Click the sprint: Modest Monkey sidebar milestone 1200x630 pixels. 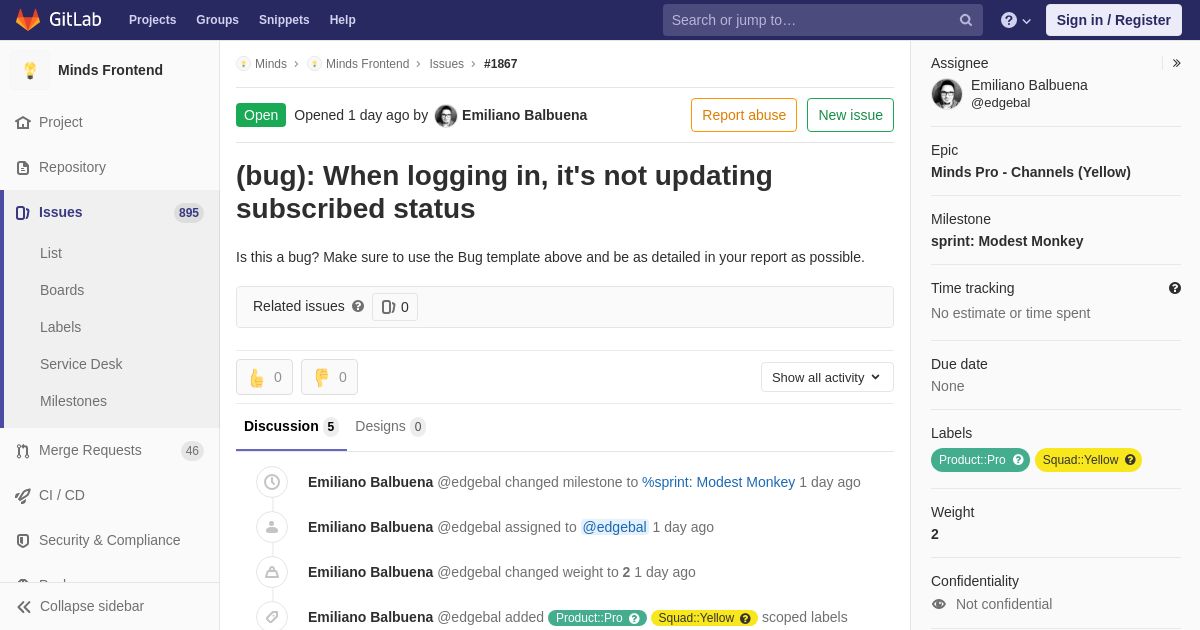(1007, 241)
